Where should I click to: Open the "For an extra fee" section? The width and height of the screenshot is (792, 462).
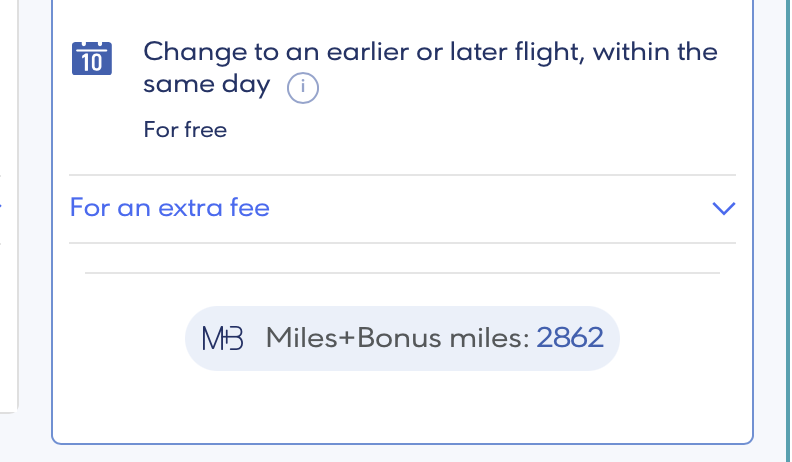pos(402,209)
